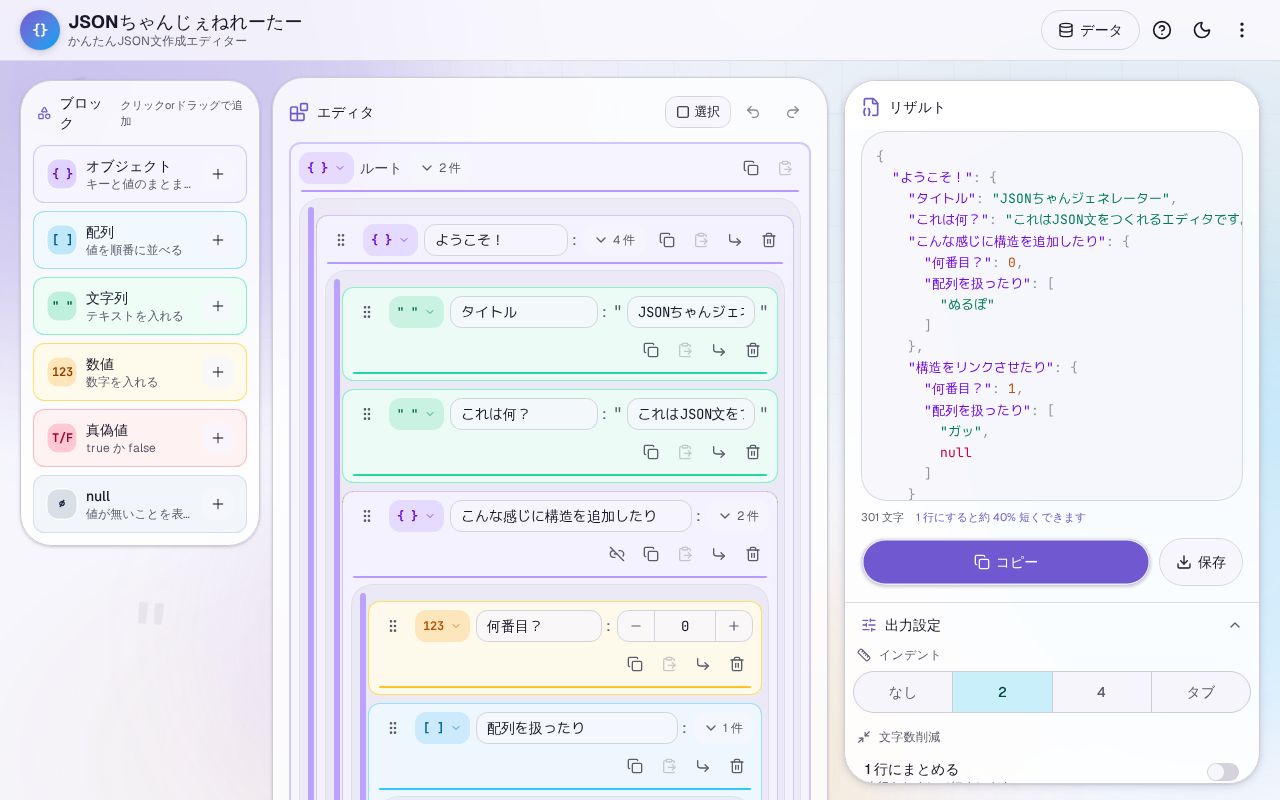Add a 文字列 block with plus
The height and width of the screenshot is (800, 1280).
click(218, 306)
